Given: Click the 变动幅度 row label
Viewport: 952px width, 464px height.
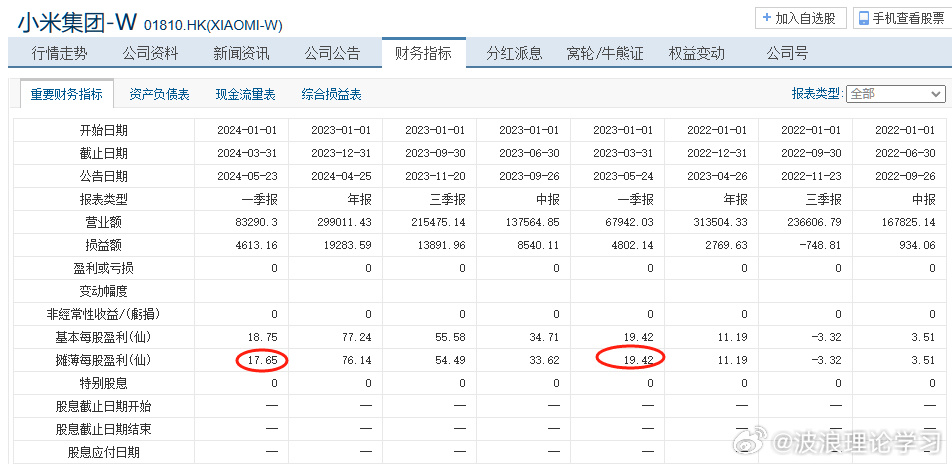Looking at the screenshot, I should coord(104,292).
